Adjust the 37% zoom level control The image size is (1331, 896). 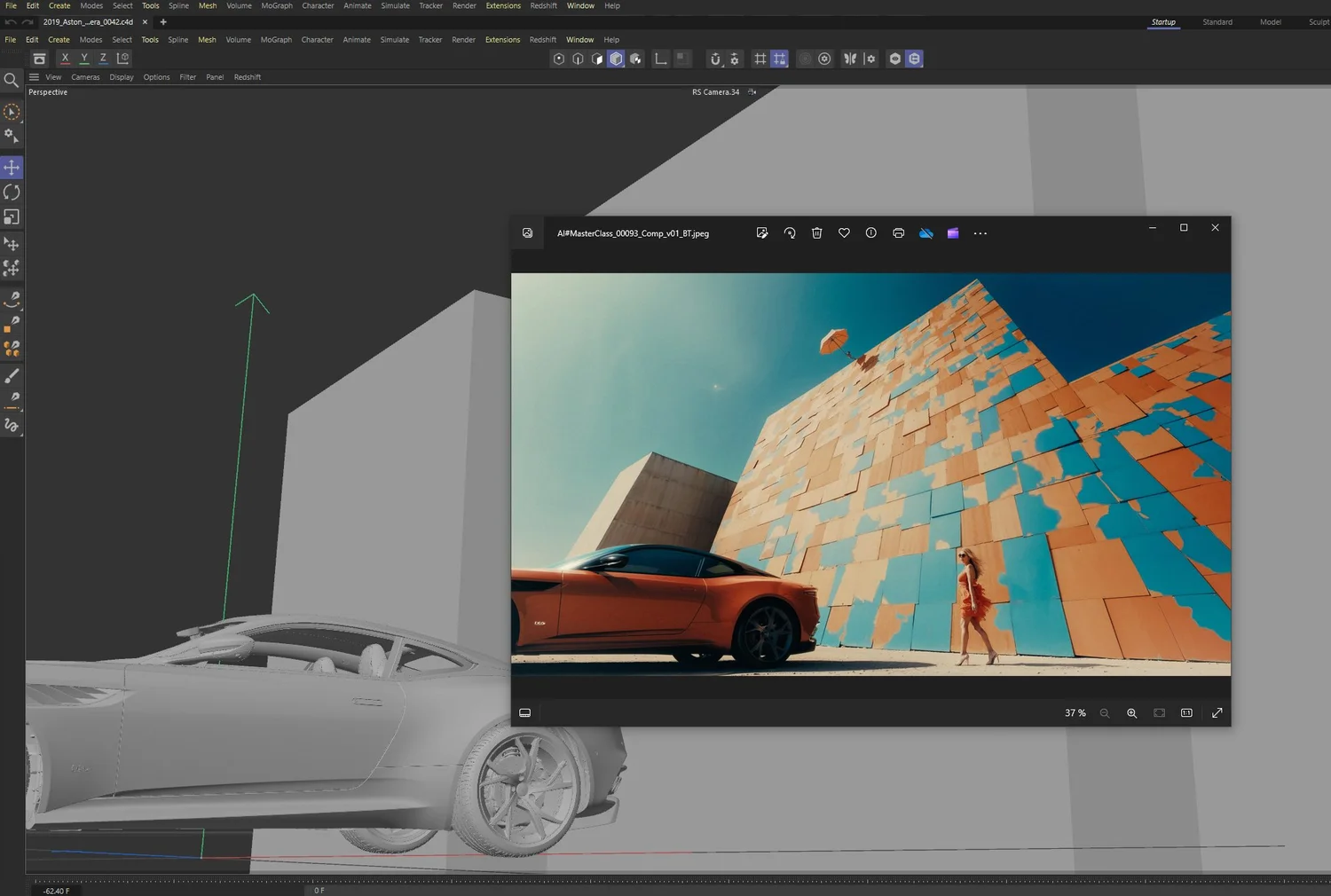(1074, 712)
